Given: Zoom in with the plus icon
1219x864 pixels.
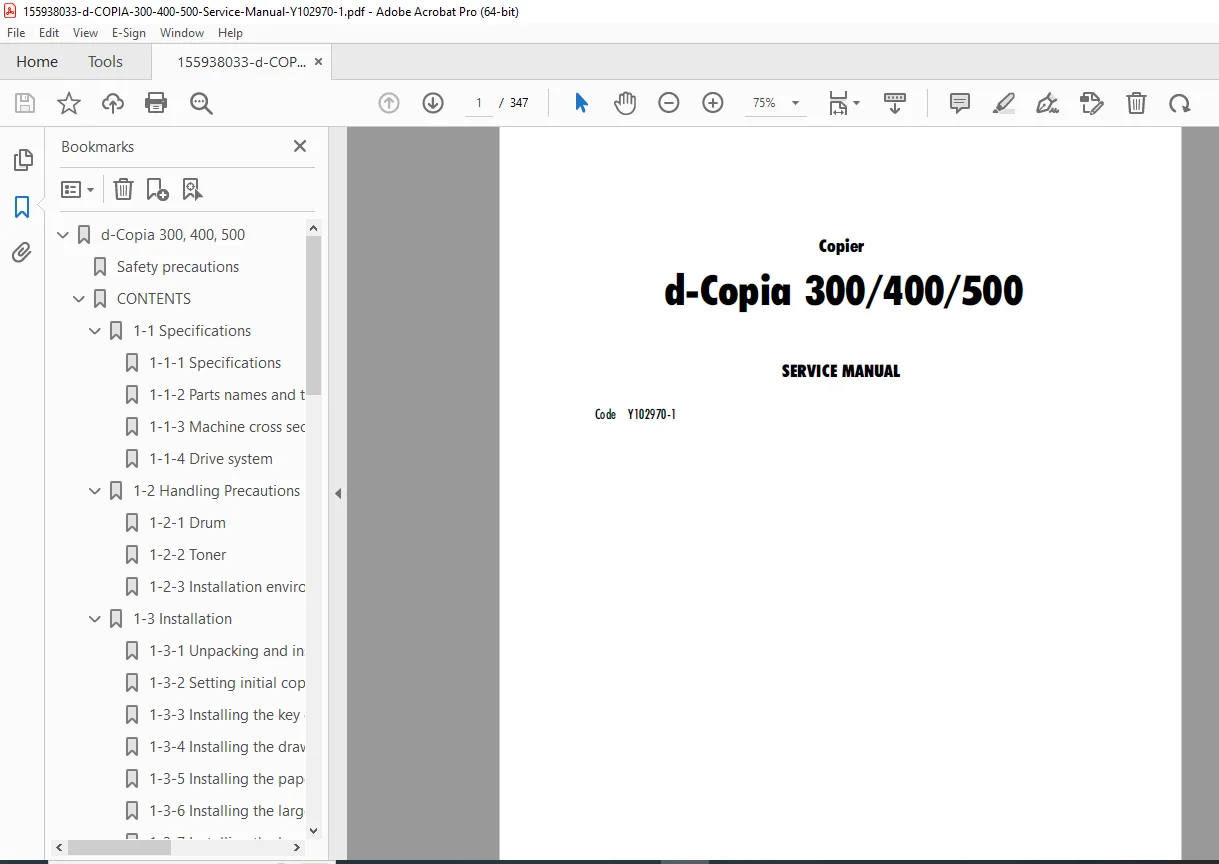Looking at the screenshot, I should tap(713, 103).
